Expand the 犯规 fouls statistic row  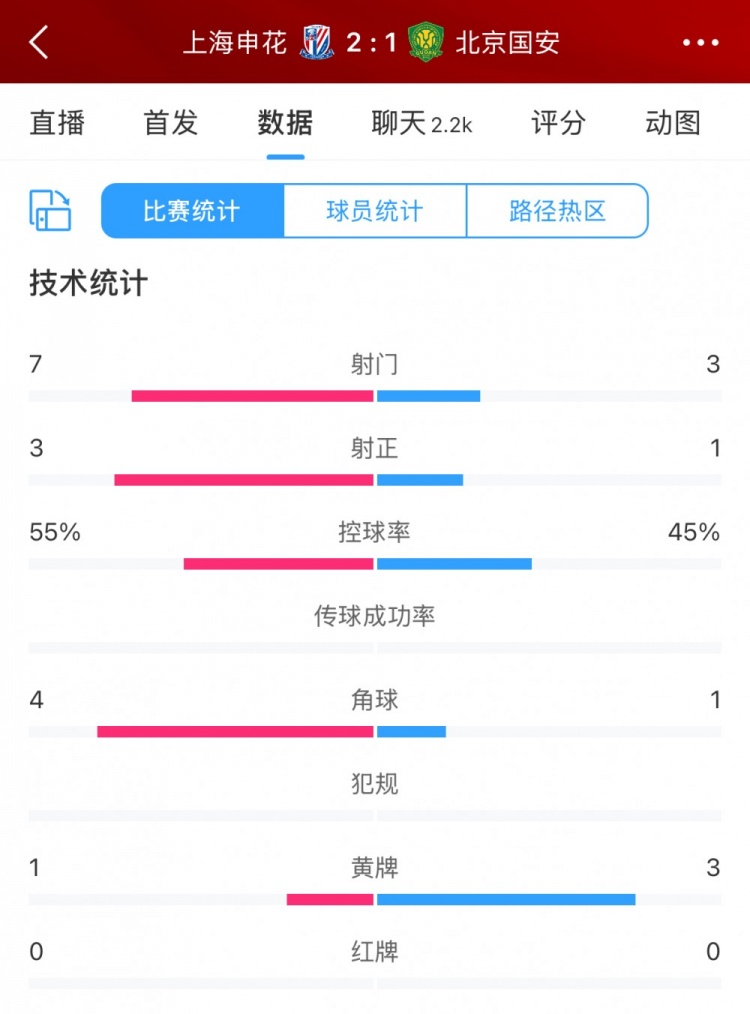pos(374,785)
